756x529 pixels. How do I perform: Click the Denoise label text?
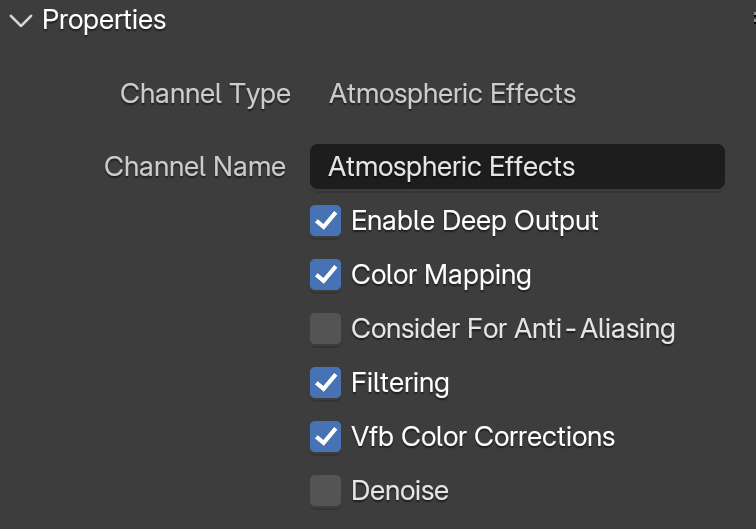coord(400,491)
